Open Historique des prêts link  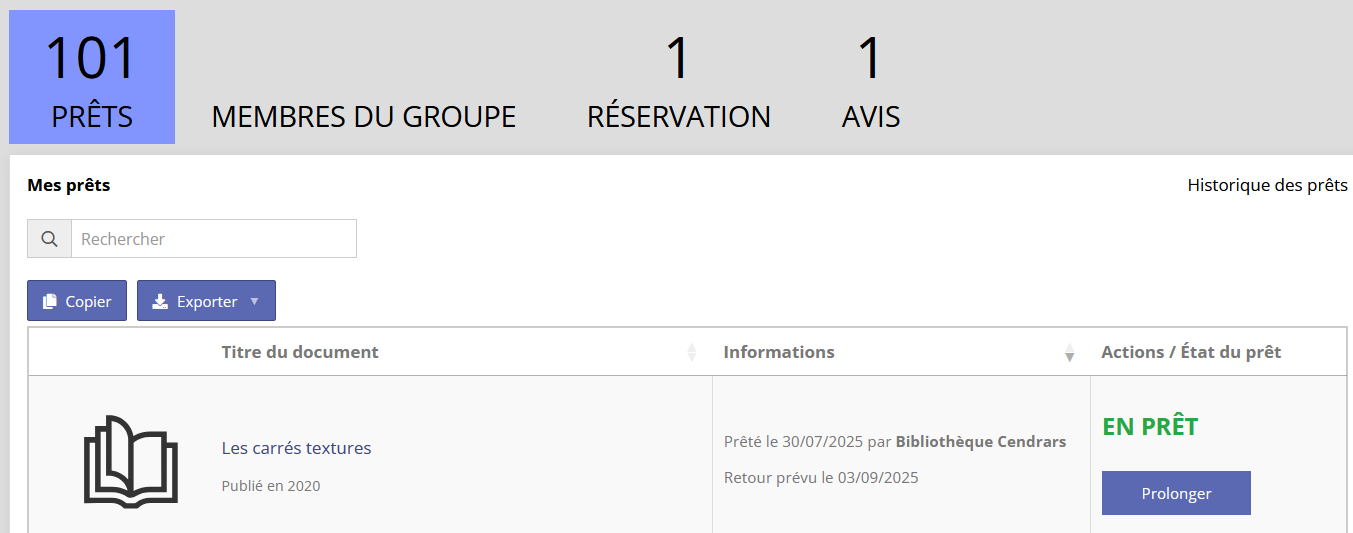(x=1267, y=185)
